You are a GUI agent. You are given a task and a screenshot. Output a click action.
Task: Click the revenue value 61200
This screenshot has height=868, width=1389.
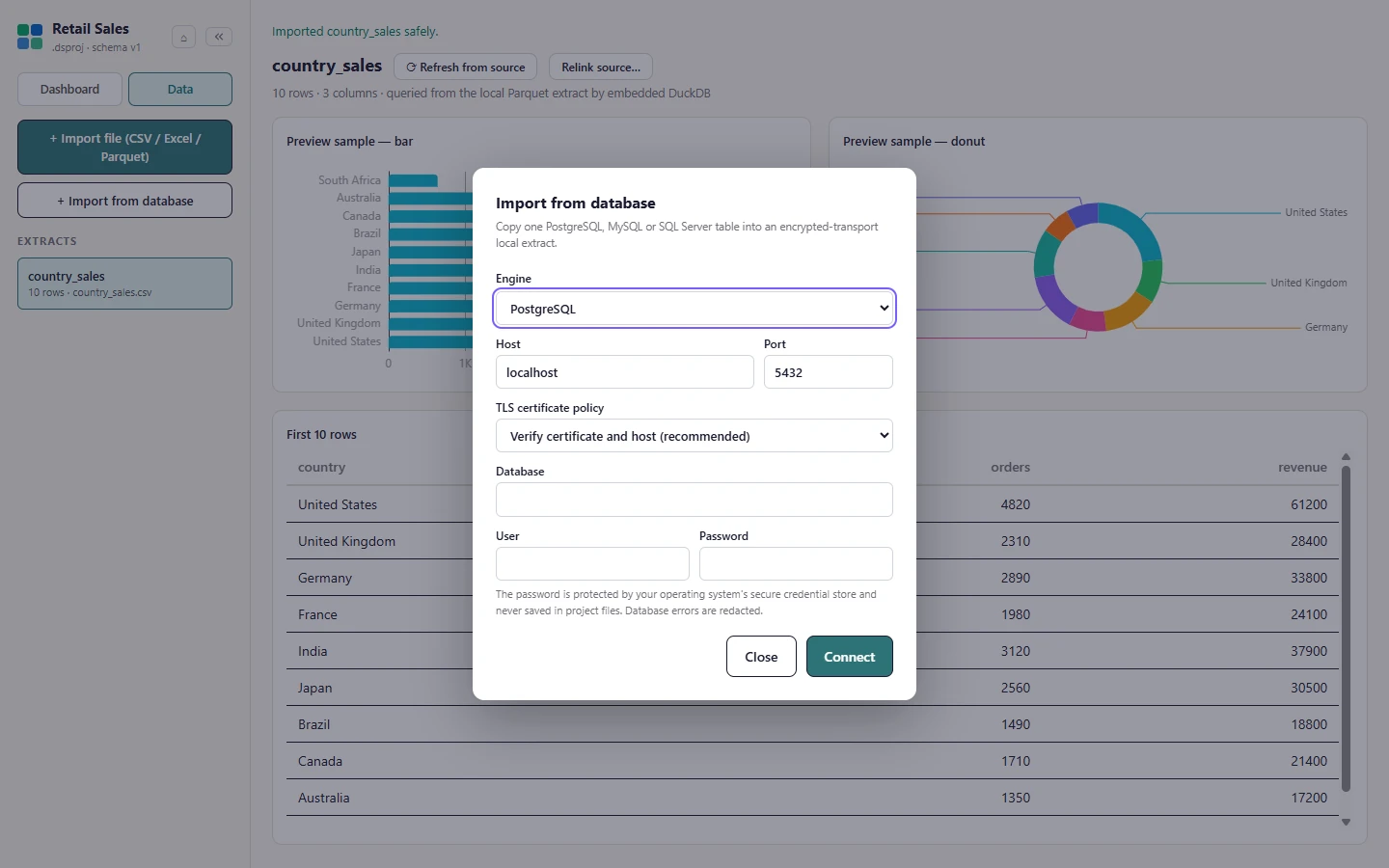[1309, 504]
